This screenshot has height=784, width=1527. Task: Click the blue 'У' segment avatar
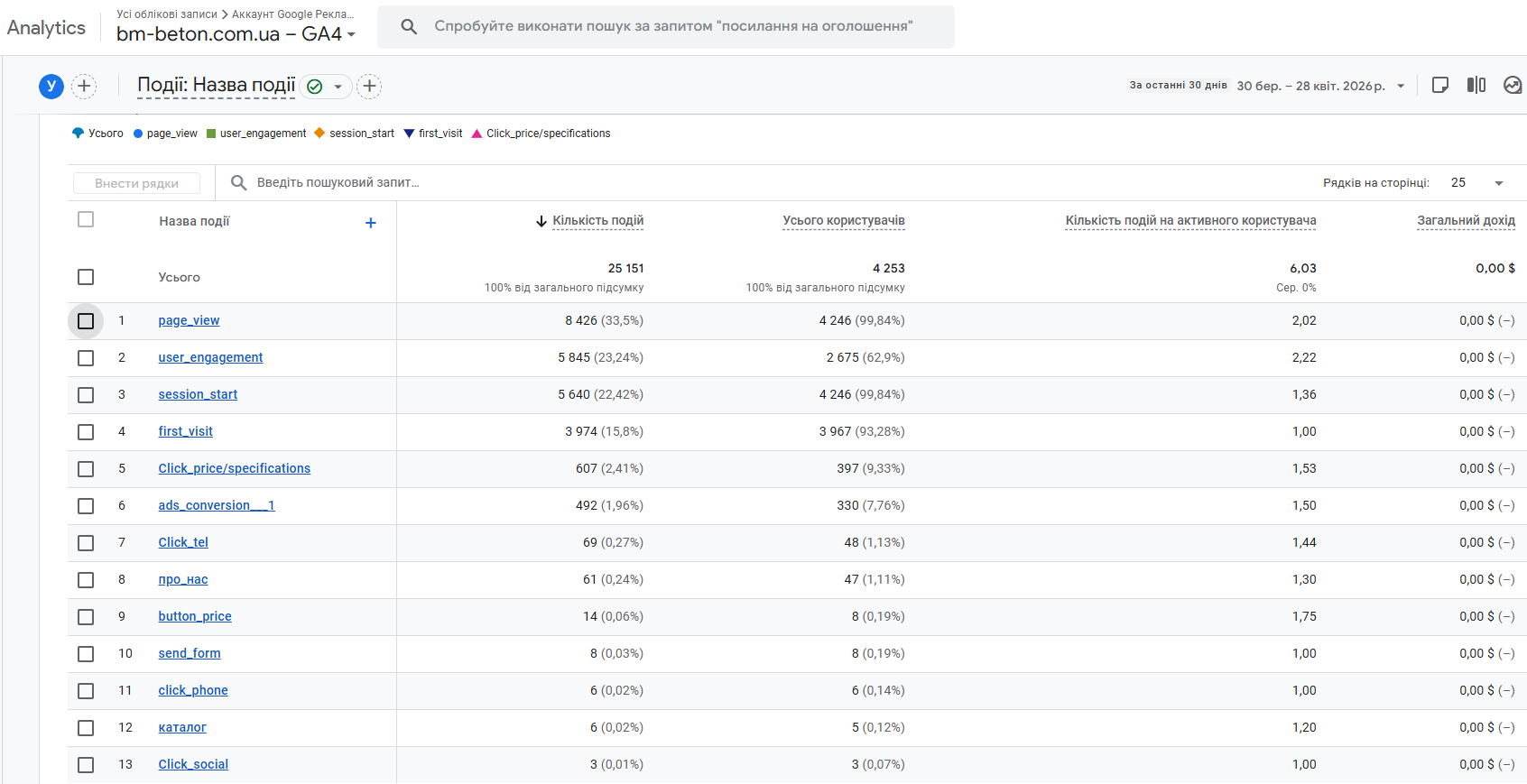[51, 86]
